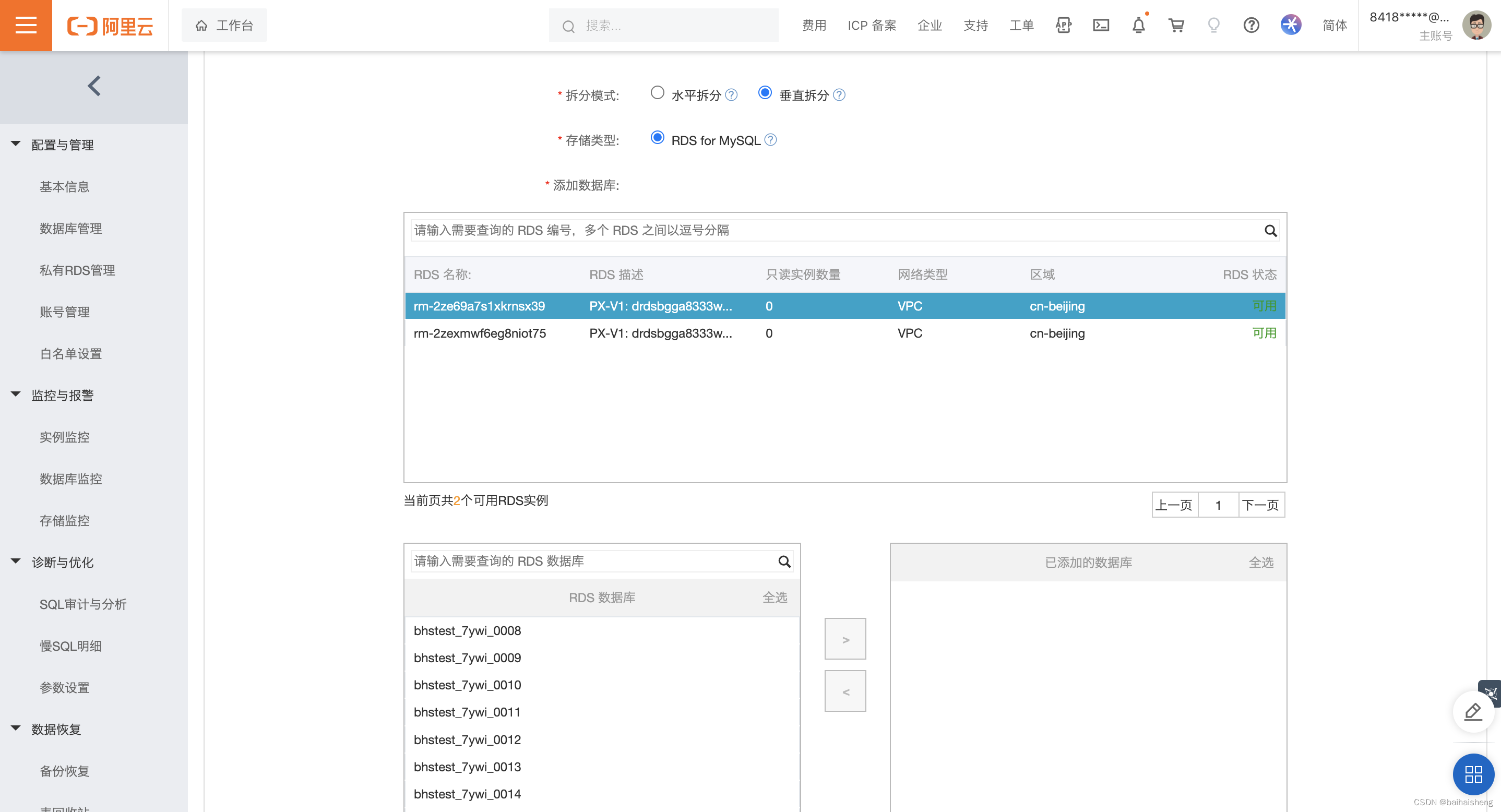This screenshot has width=1501, height=812.
Task: Click help icon beside 垂直拆分
Action: pos(839,95)
